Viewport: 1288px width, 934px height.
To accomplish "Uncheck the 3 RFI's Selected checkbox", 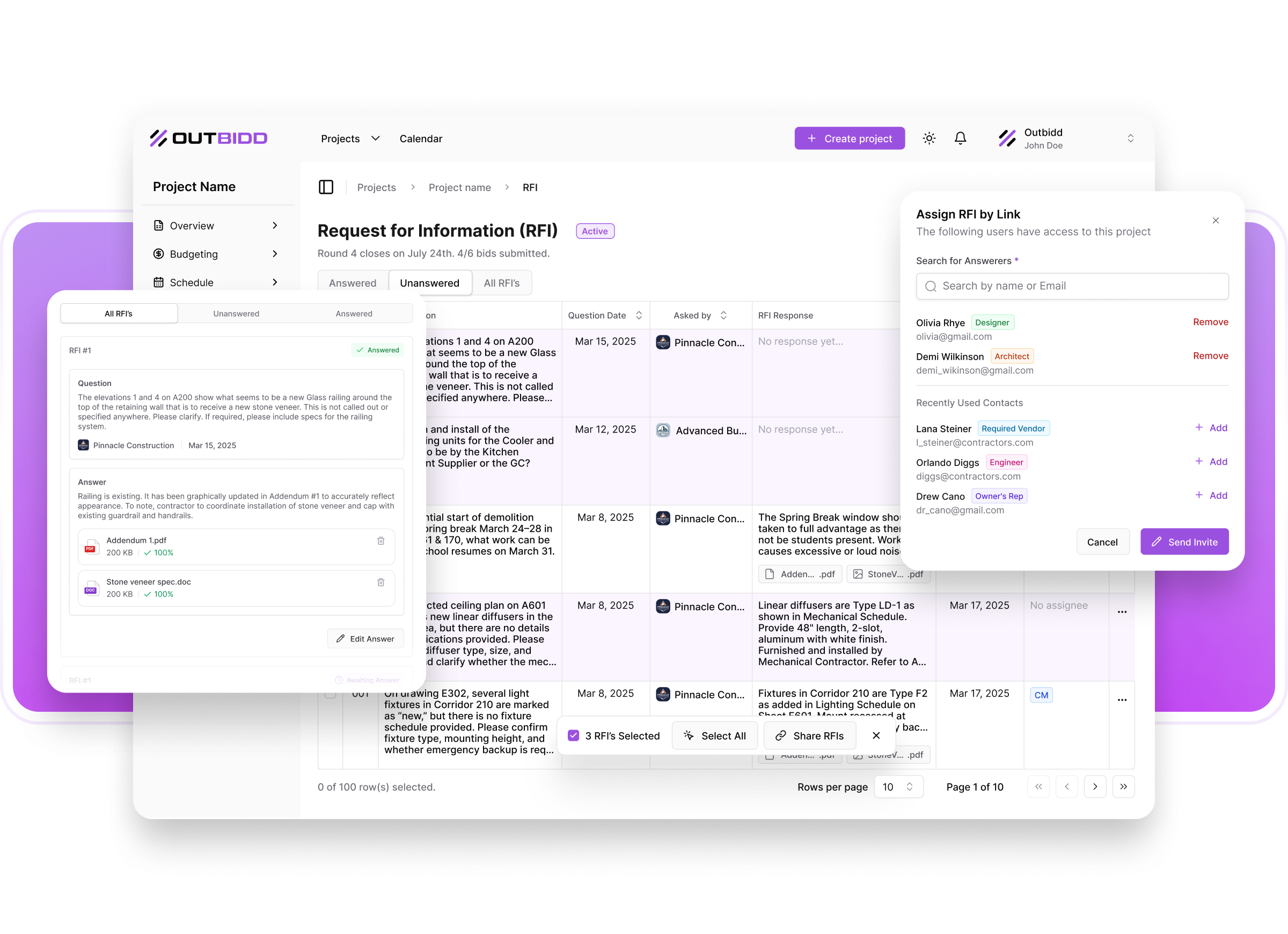I will click(x=574, y=736).
